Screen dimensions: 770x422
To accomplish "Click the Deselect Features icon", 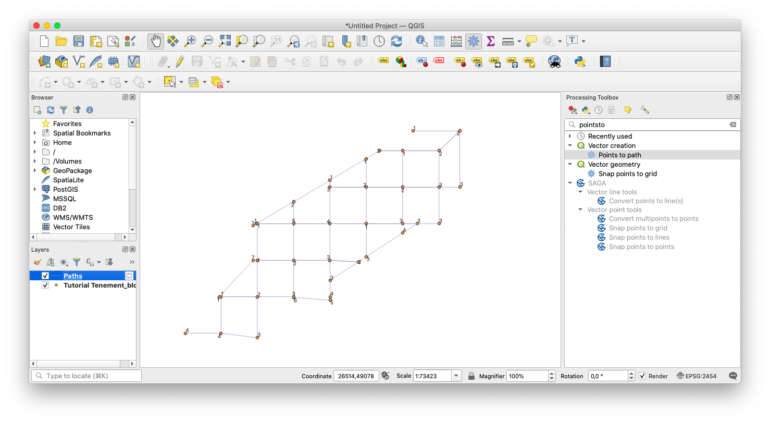I will [x=217, y=82].
